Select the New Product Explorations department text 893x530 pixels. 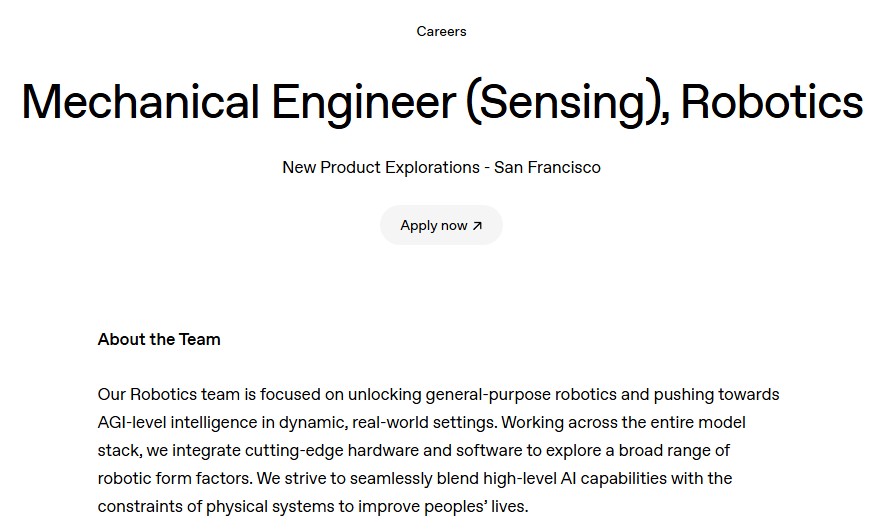point(381,167)
